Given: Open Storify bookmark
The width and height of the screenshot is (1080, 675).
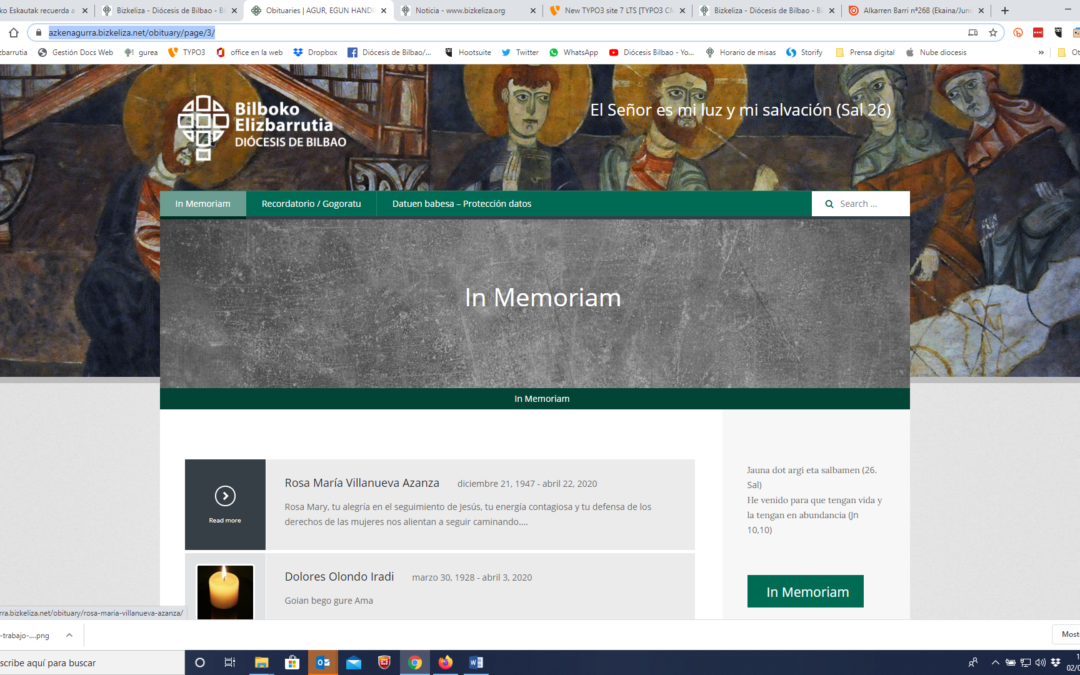Looking at the screenshot, I should pyautogui.click(x=804, y=52).
